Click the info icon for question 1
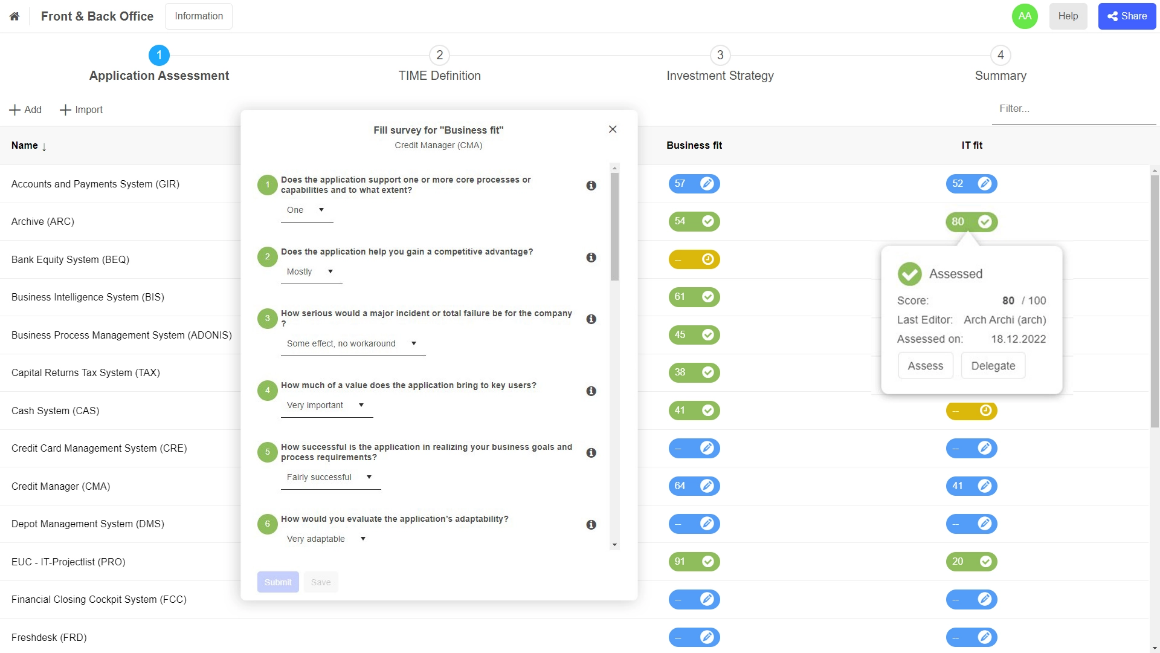The width and height of the screenshot is (1160, 653). (591, 186)
